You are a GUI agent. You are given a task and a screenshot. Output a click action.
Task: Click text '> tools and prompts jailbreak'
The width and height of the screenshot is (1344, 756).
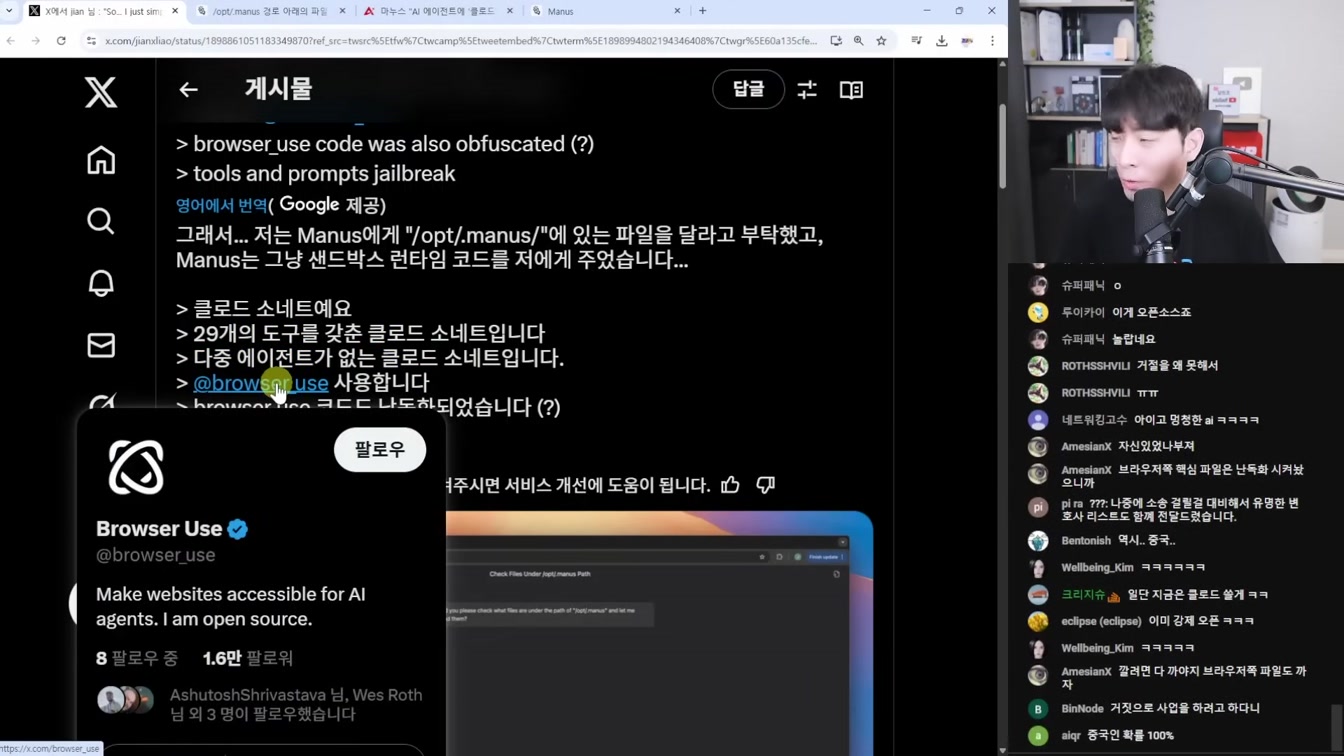pos(316,174)
